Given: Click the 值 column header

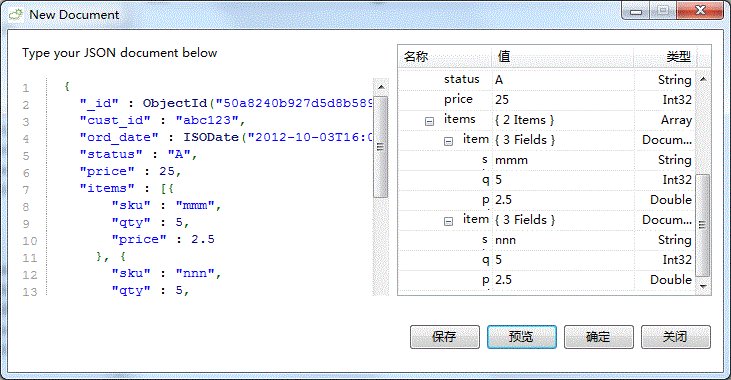Looking at the screenshot, I should (x=563, y=57).
